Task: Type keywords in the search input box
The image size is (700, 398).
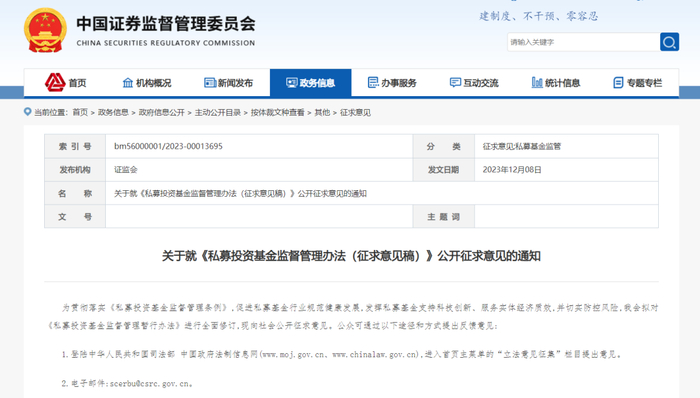Action: tap(583, 42)
